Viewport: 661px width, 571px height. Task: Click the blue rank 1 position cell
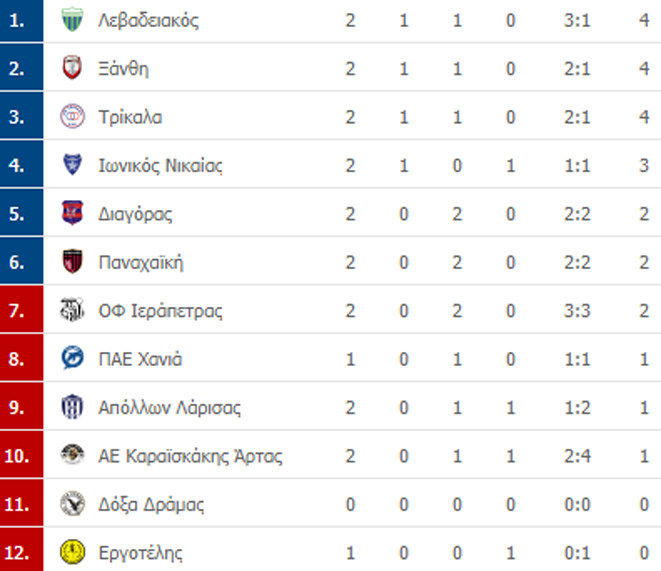[x=21, y=21]
